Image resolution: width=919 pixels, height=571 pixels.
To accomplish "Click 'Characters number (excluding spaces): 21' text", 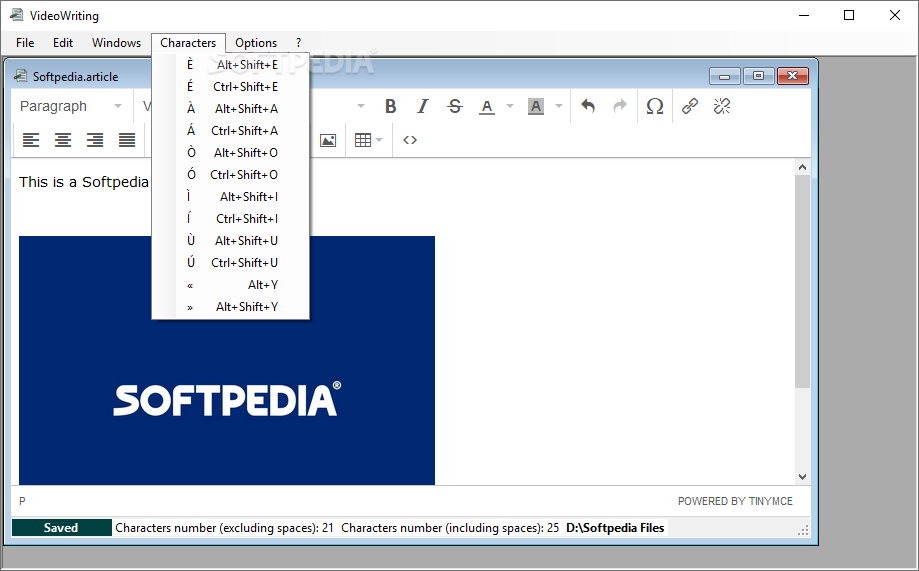I will 224,528.
